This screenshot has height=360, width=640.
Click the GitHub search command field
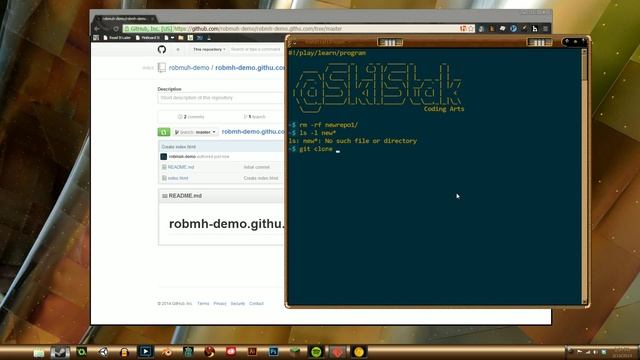click(x=256, y=49)
